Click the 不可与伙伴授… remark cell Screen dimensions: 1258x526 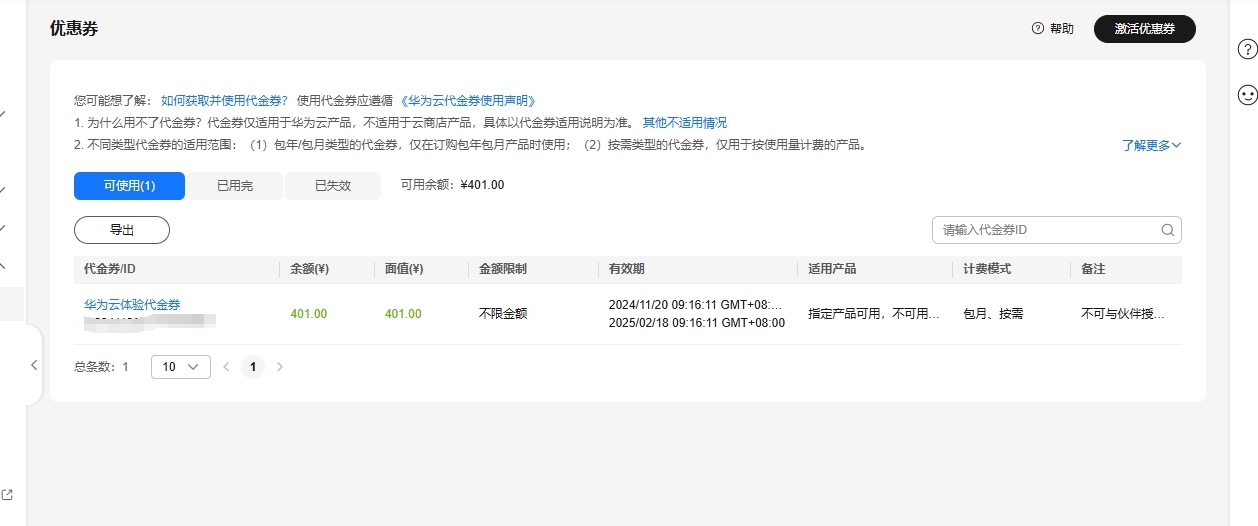[x=1123, y=314]
